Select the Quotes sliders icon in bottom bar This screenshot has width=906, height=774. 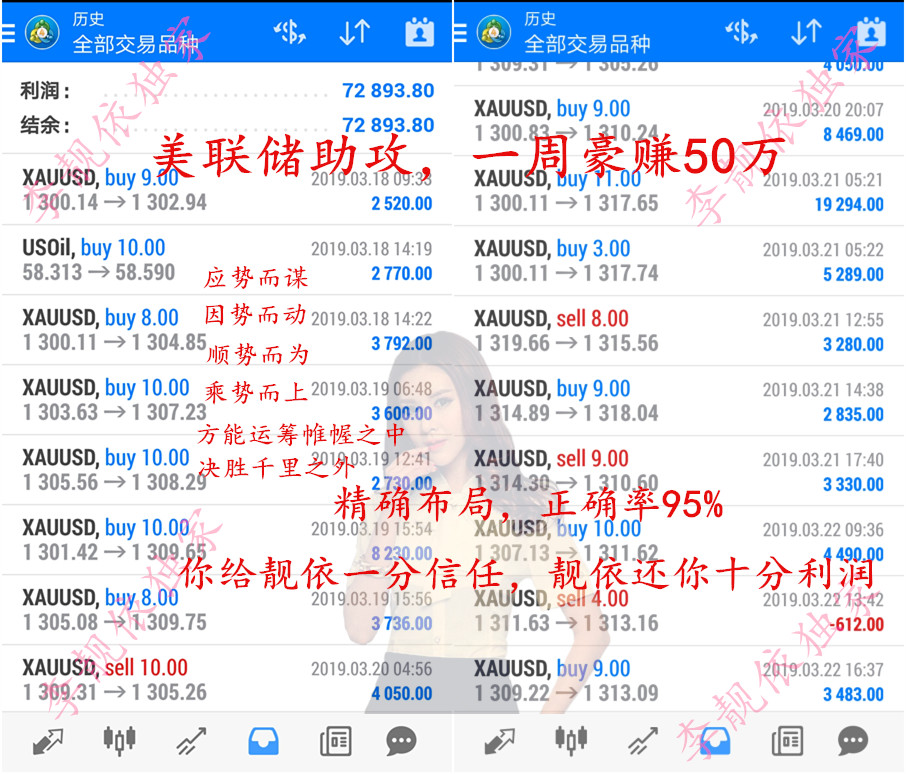click(119, 741)
